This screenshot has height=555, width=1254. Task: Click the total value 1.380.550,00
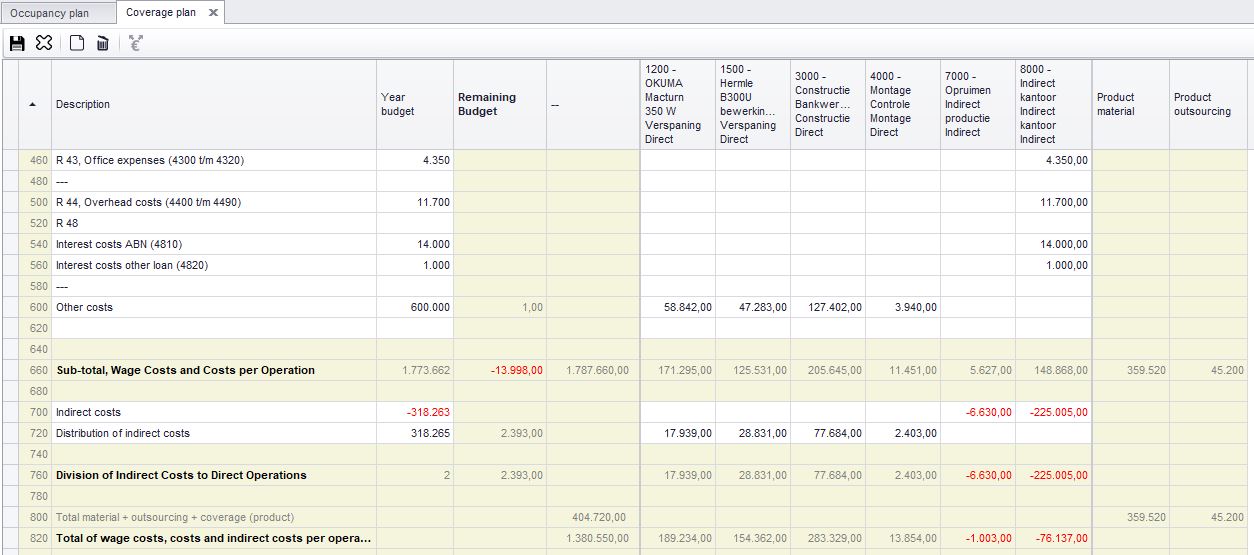pyautogui.click(x=593, y=538)
